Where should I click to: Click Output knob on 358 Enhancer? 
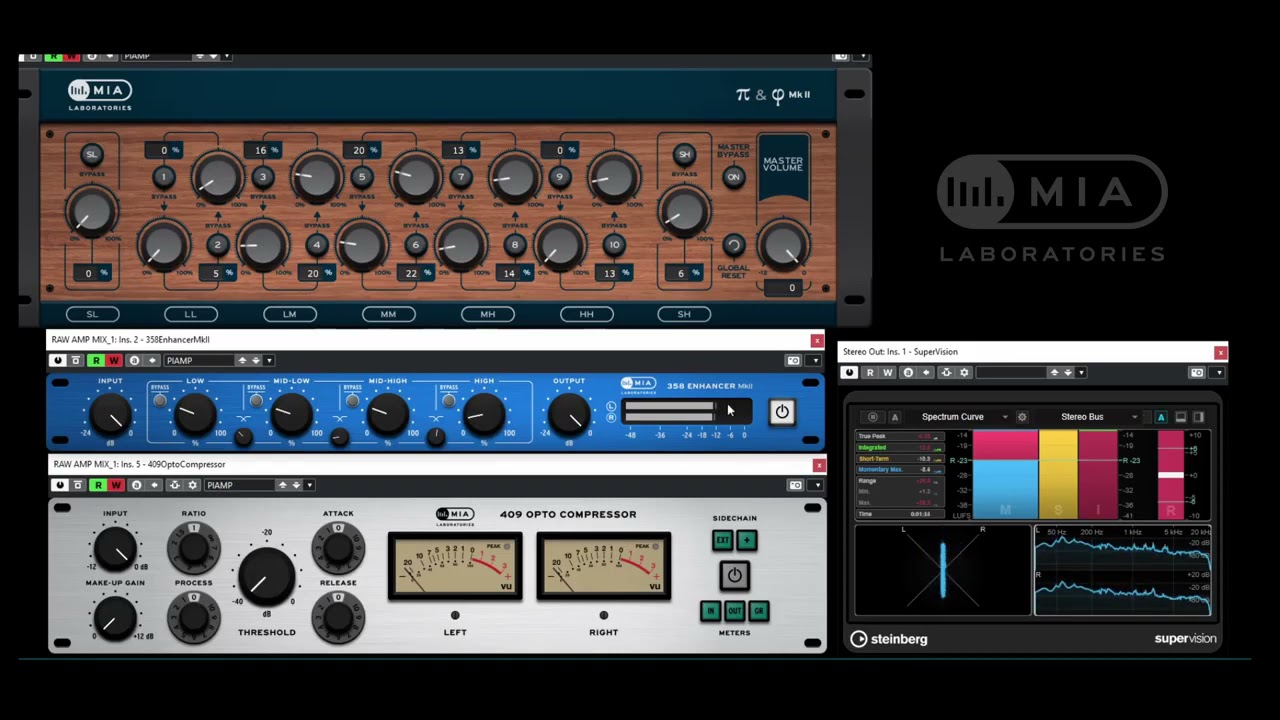click(x=569, y=412)
